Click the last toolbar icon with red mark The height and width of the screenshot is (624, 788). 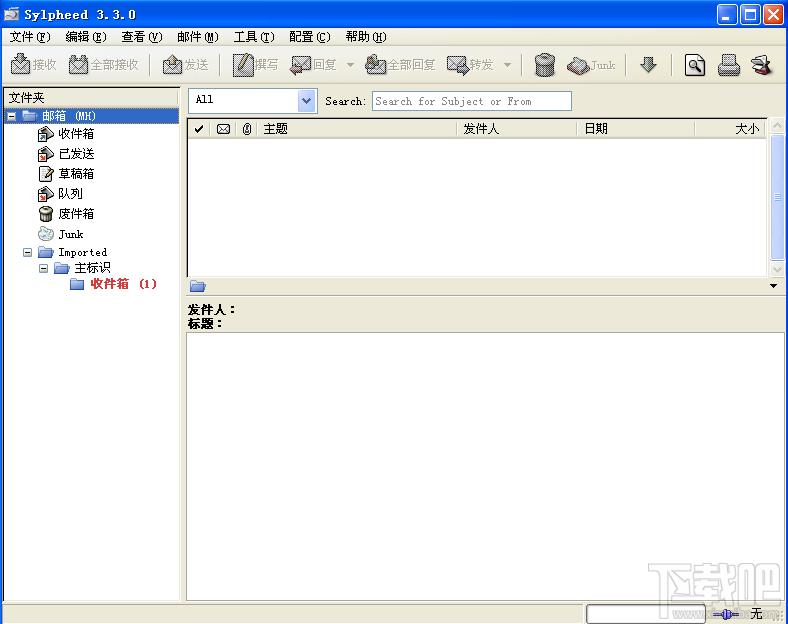[761, 65]
